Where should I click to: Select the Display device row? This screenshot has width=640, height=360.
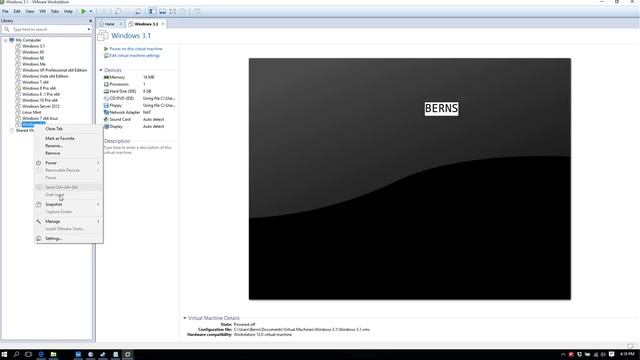point(139,127)
